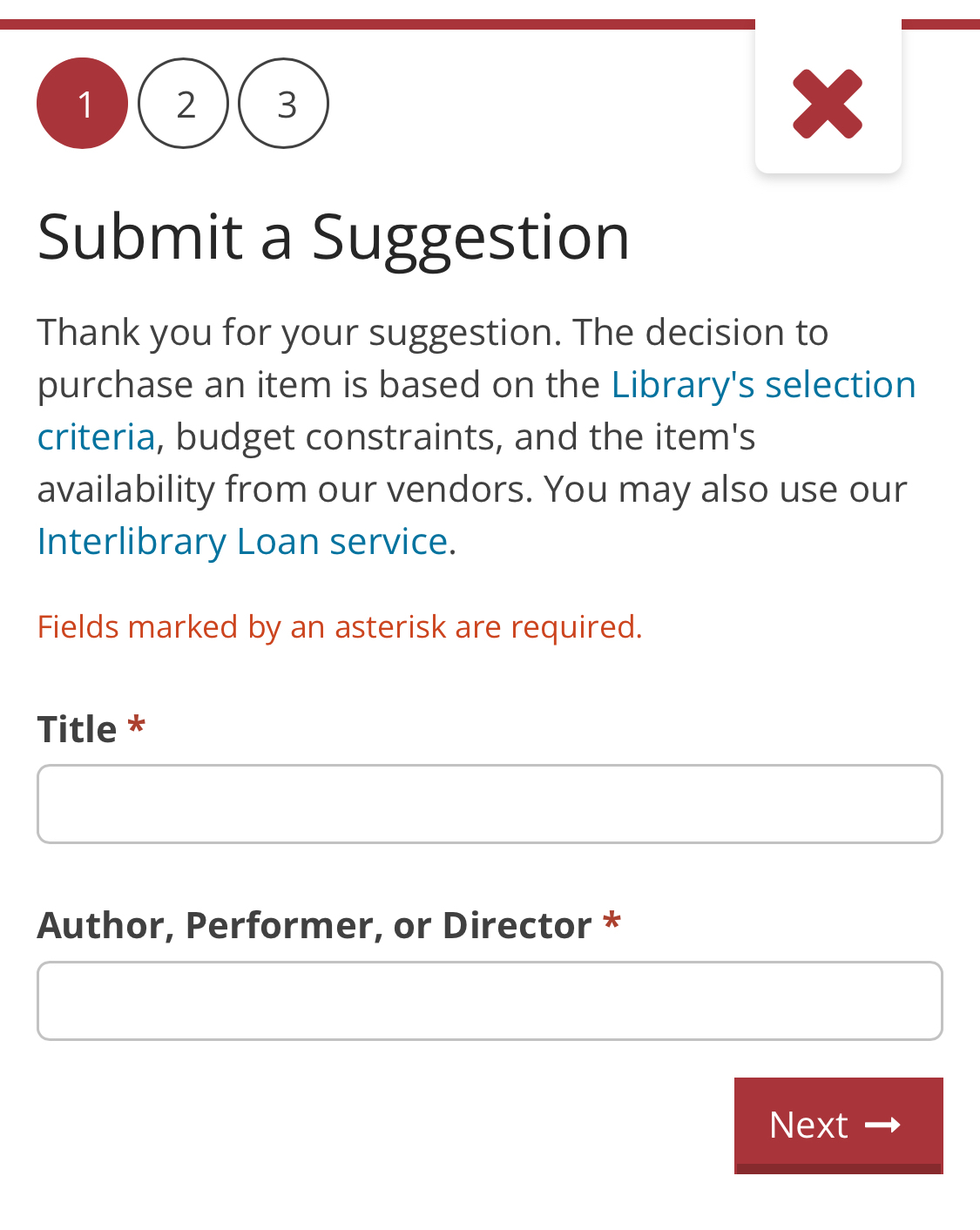Image resolution: width=980 pixels, height=1230 pixels.
Task: Focus the Author, Performer, or Director field
Action: click(x=490, y=1001)
